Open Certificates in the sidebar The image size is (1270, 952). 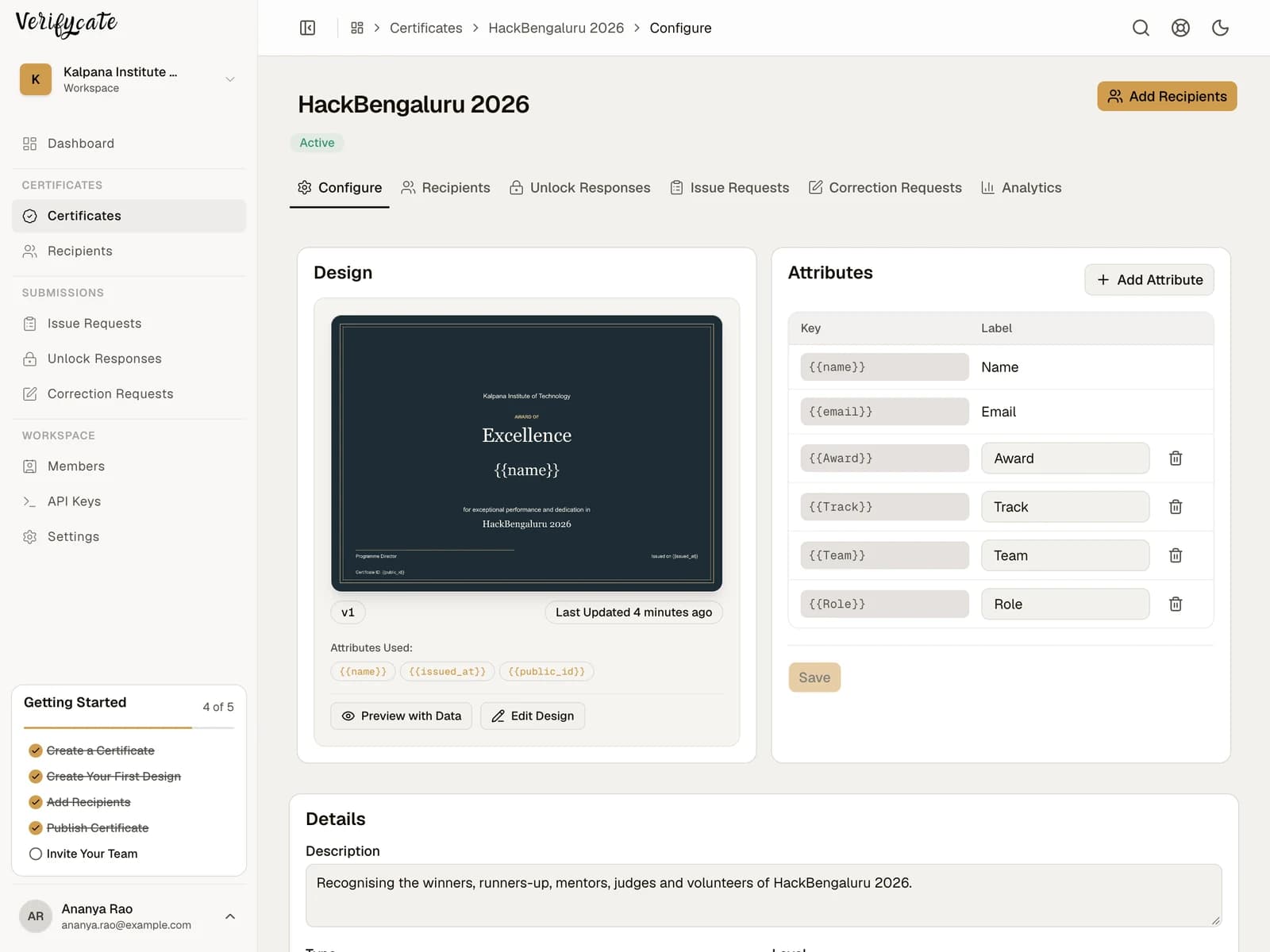point(129,216)
